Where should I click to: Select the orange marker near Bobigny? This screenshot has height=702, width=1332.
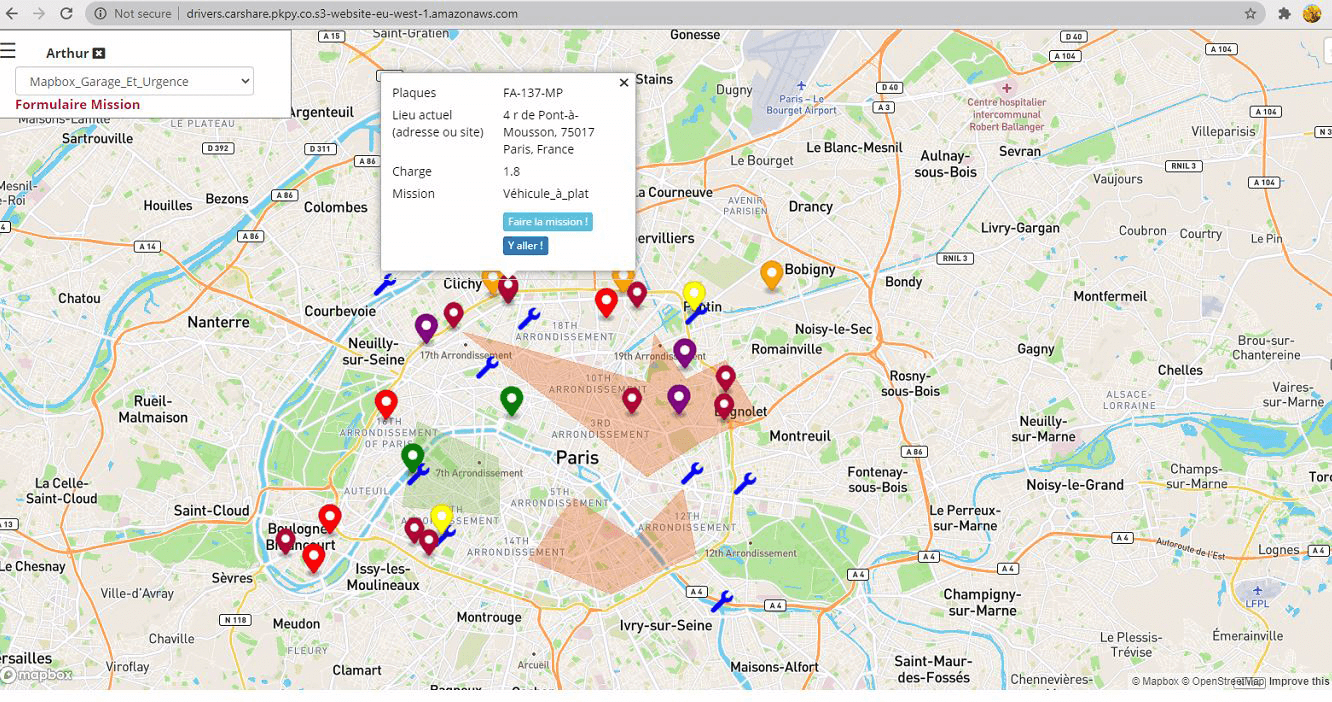771,275
